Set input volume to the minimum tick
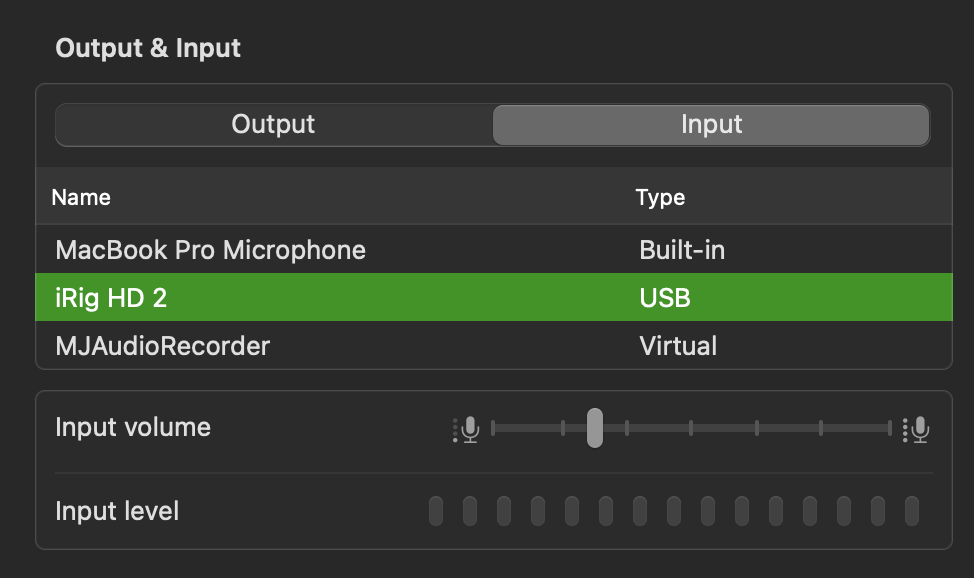This screenshot has height=578, width=974. coord(493,428)
